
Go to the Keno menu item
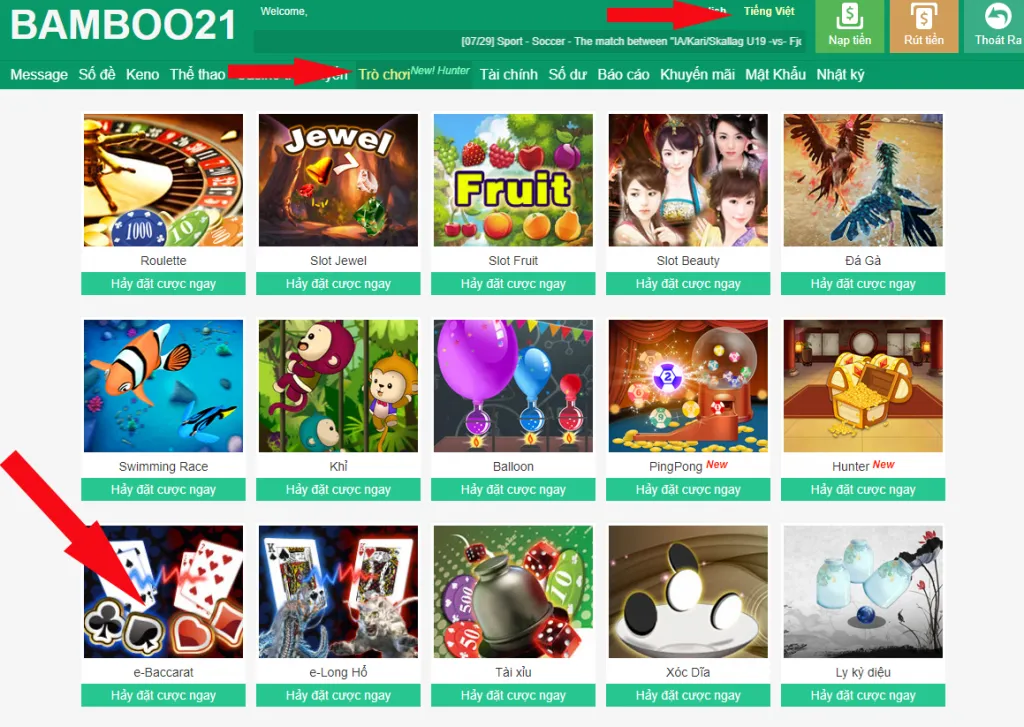click(x=142, y=74)
